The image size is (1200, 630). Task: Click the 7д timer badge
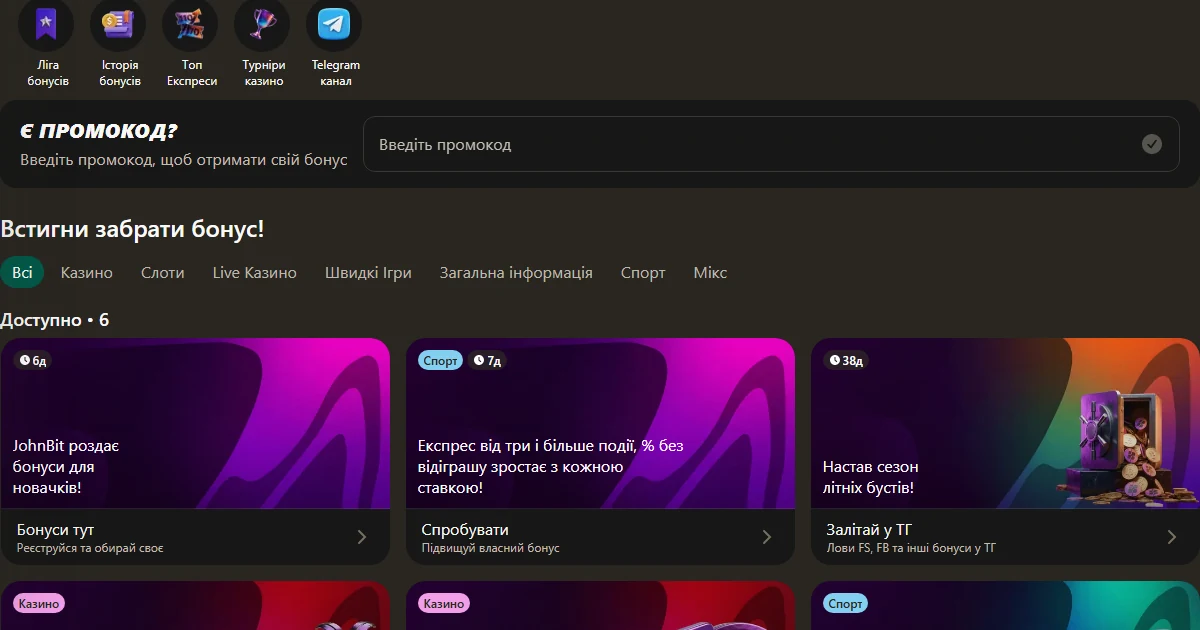click(x=488, y=360)
